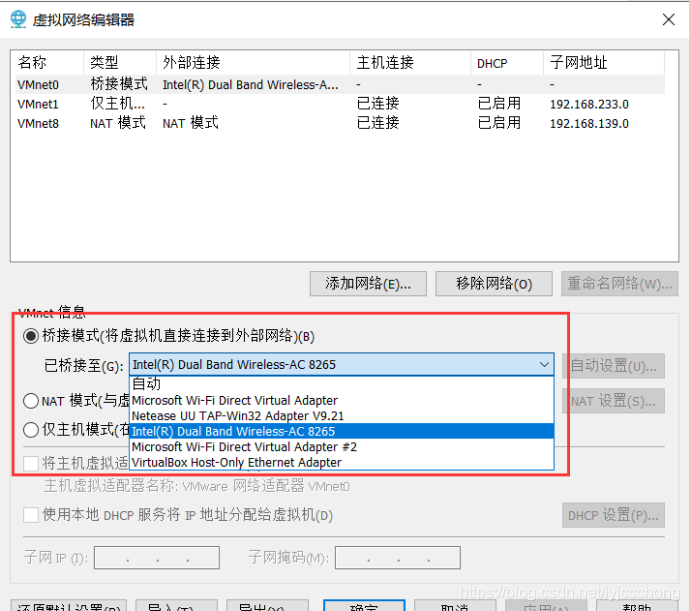689x611 pixels.
Task: Click the 重命名网络(W)... button
Action: click(x=620, y=284)
